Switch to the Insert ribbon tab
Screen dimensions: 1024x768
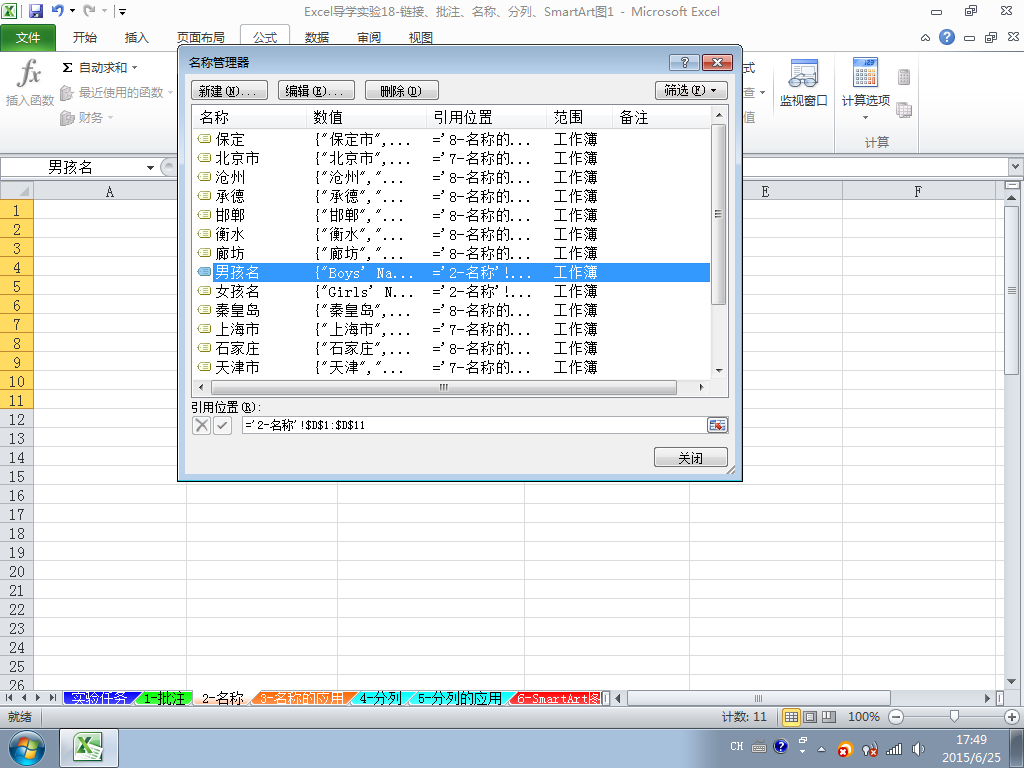tap(136, 37)
